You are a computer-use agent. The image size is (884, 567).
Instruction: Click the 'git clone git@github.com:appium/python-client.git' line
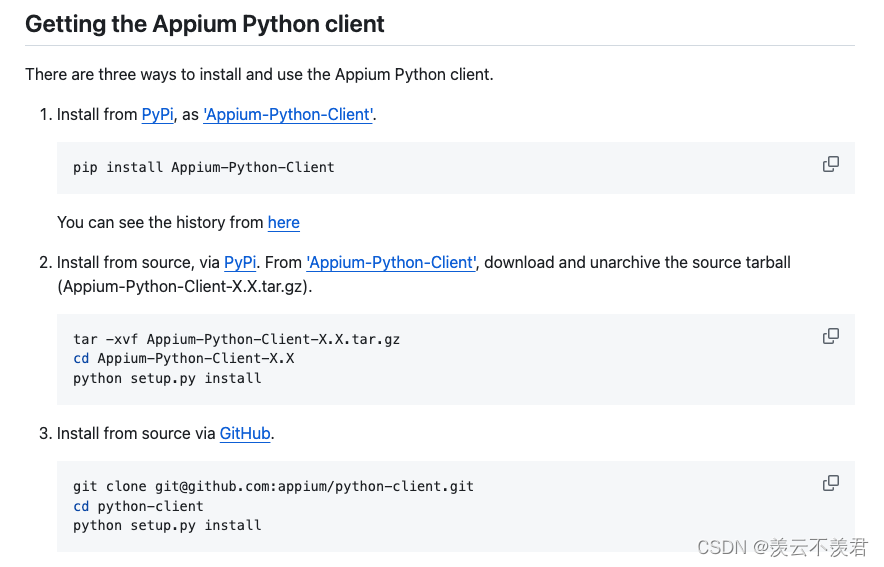tap(273, 486)
